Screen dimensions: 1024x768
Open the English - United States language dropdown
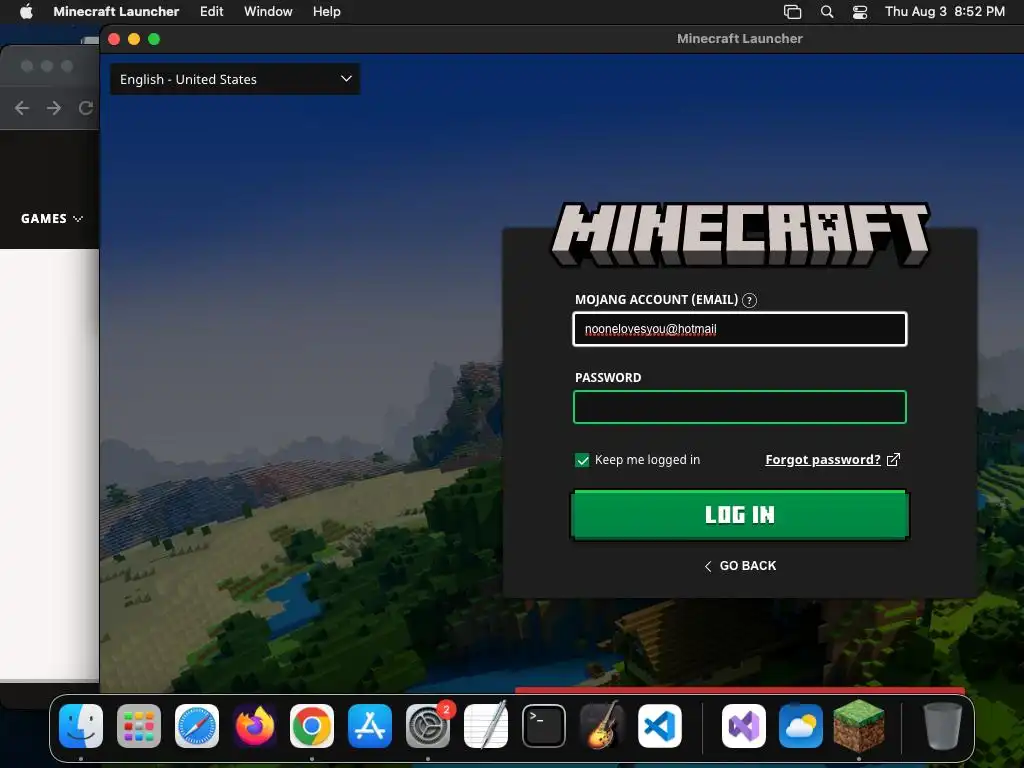point(235,79)
